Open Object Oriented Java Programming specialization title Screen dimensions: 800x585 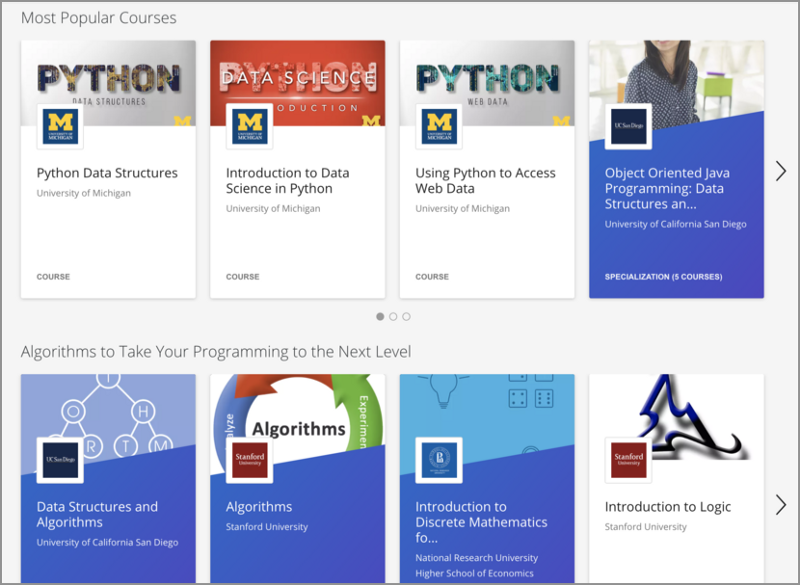point(665,188)
